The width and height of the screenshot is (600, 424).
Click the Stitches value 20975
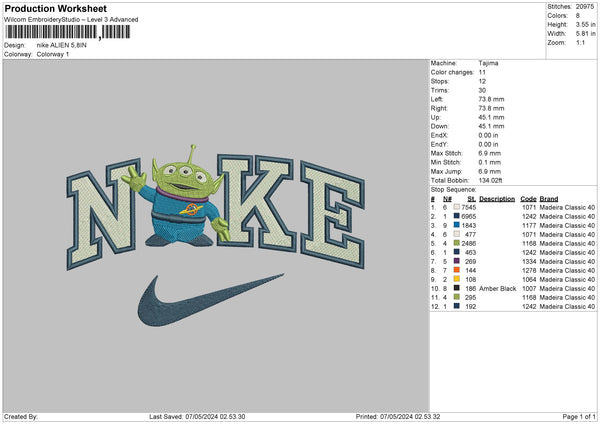585,7
